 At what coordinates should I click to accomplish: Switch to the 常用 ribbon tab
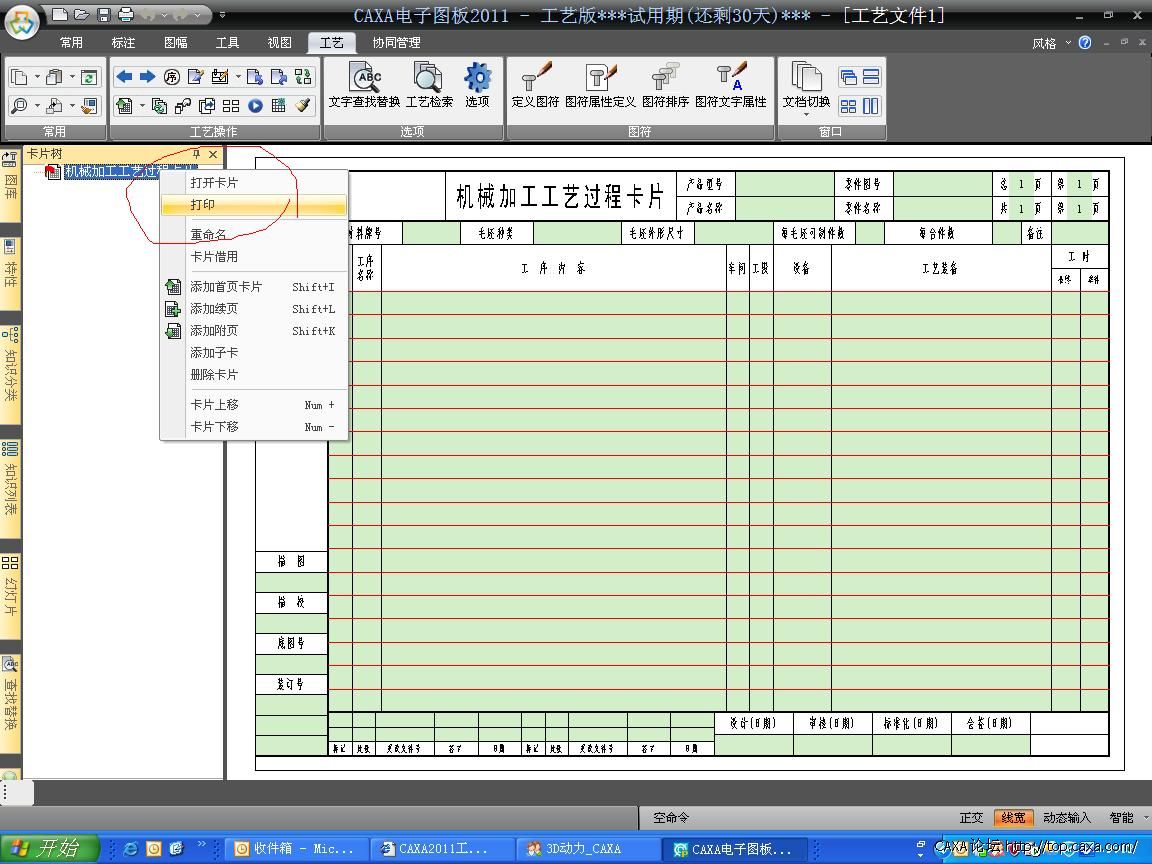71,43
